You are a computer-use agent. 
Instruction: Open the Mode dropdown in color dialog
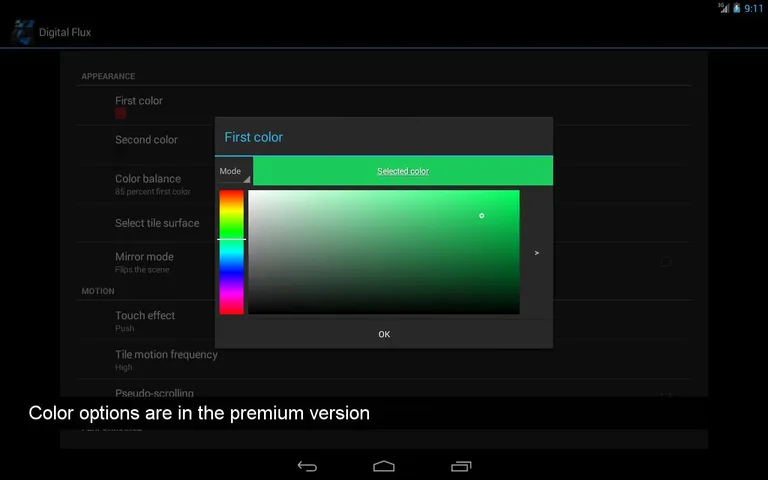click(234, 171)
